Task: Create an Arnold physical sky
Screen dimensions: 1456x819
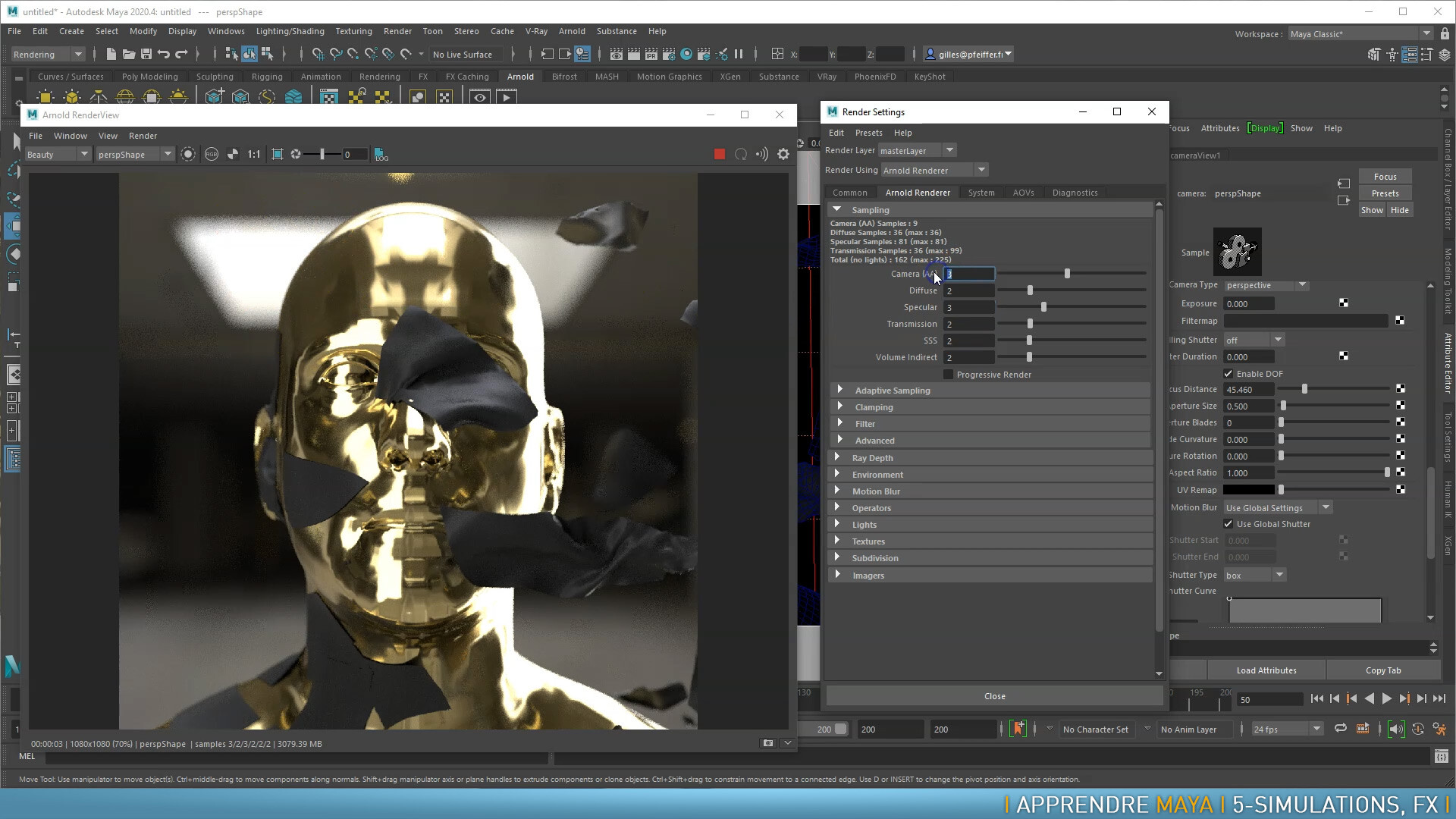Action: point(179,96)
